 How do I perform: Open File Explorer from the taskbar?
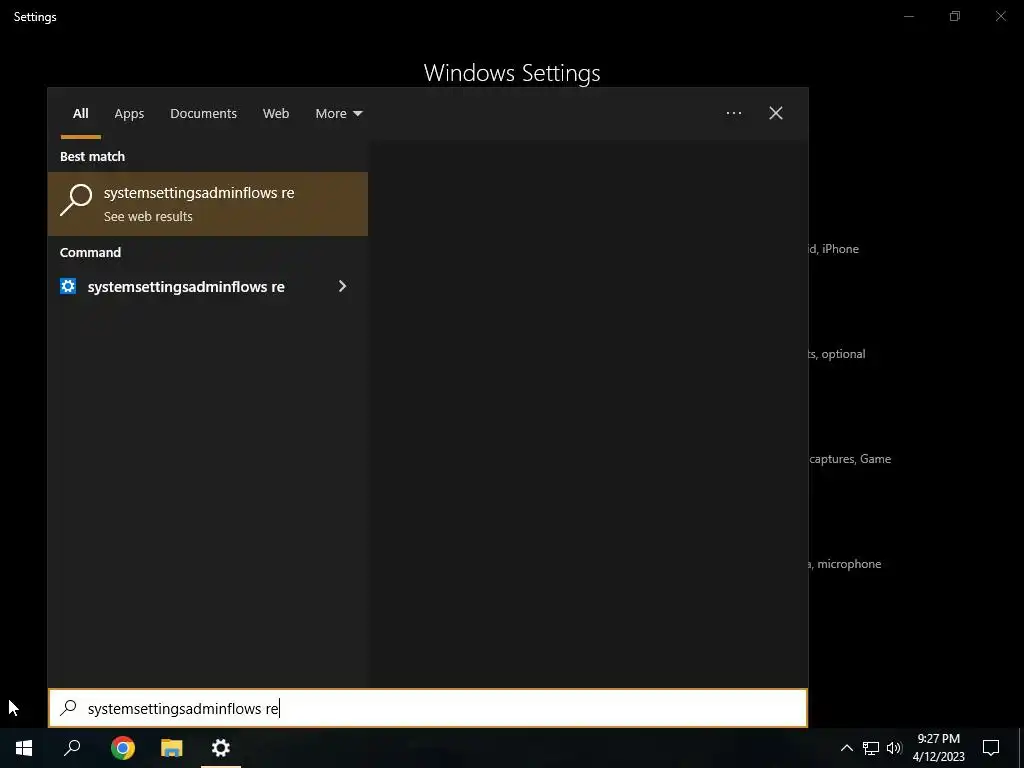(x=172, y=748)
